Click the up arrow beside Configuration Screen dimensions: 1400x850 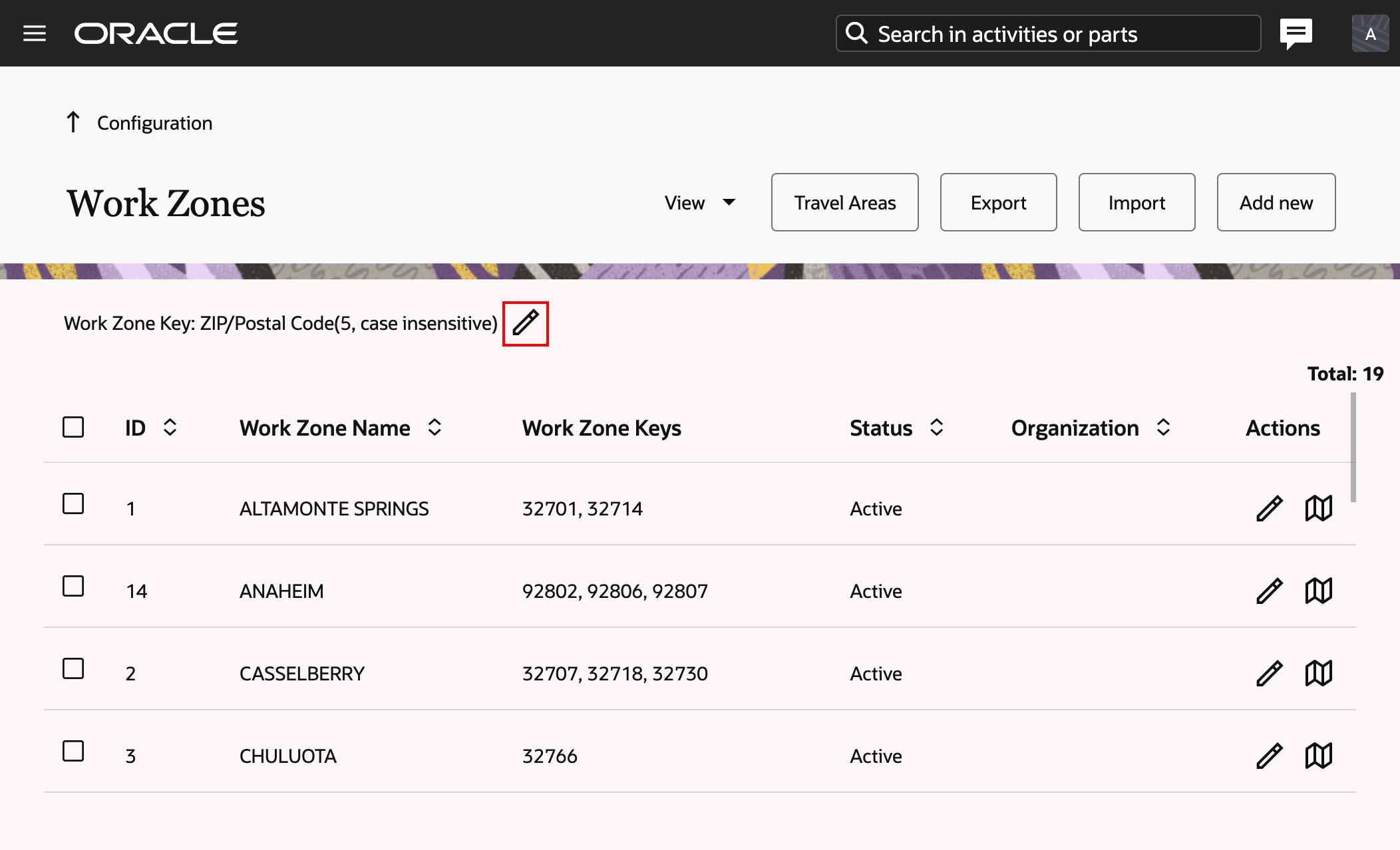[73, 122]
